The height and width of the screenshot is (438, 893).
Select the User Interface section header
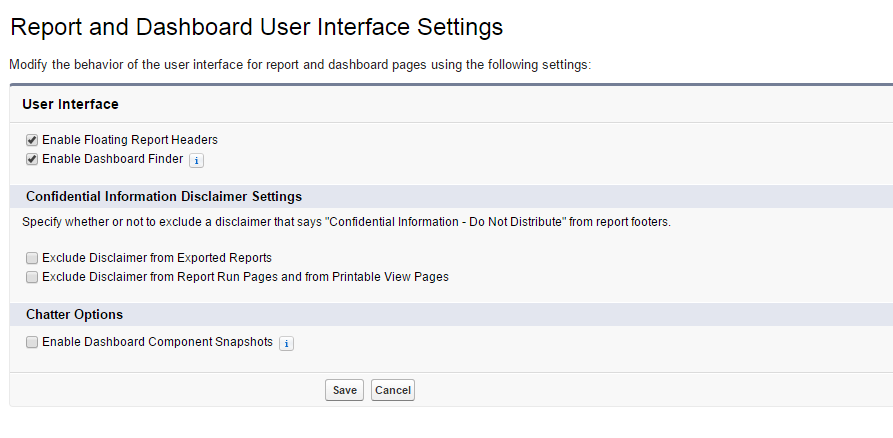[70, 104]
